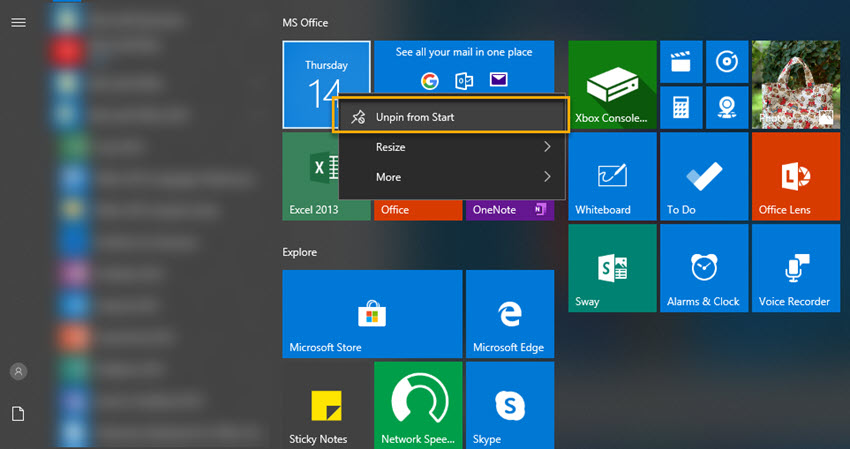Open the Office Lens tile
The width and height of the screenshot is (850, 449).
click(796, 176)
